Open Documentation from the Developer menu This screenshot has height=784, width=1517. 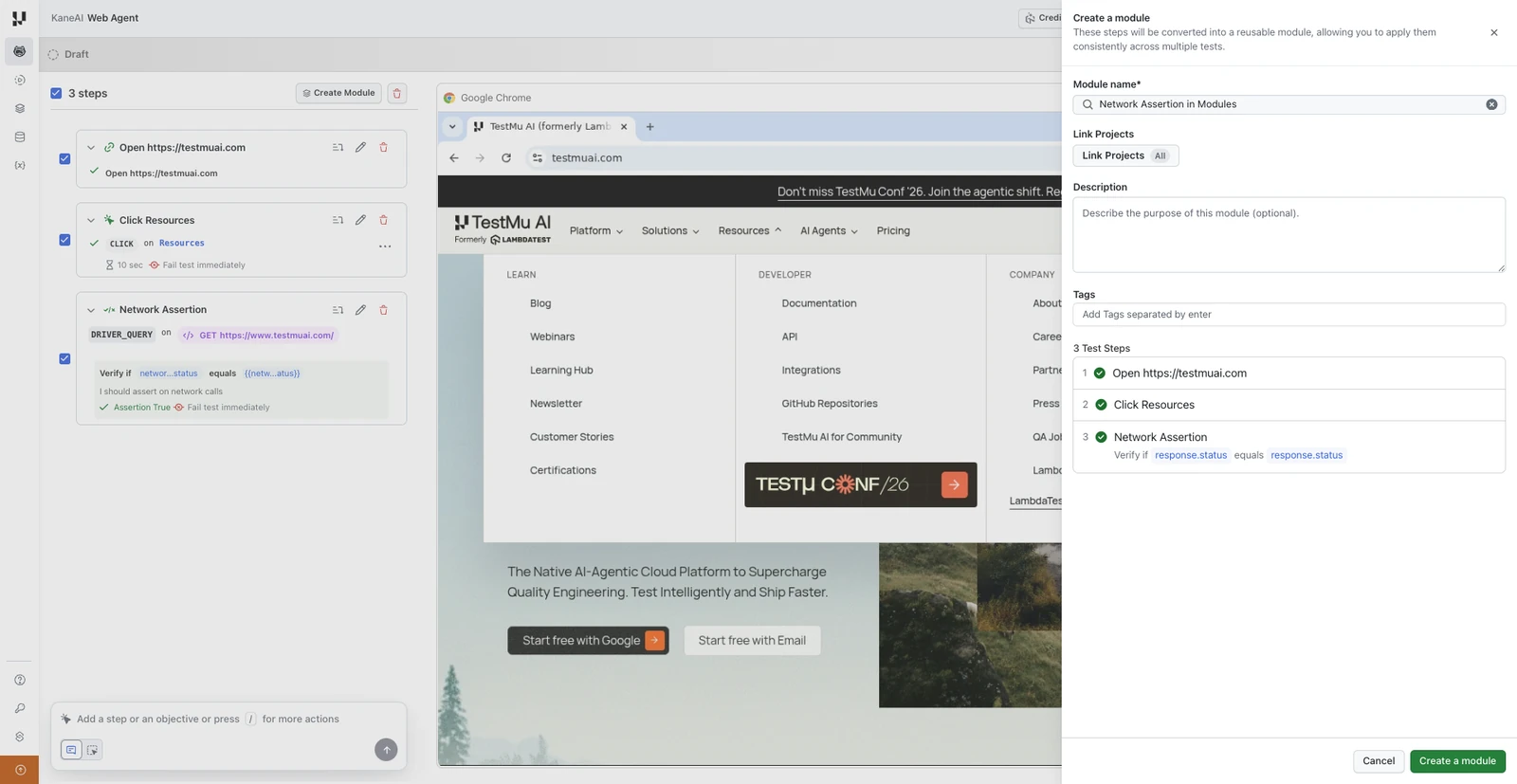tap(819, 303)
